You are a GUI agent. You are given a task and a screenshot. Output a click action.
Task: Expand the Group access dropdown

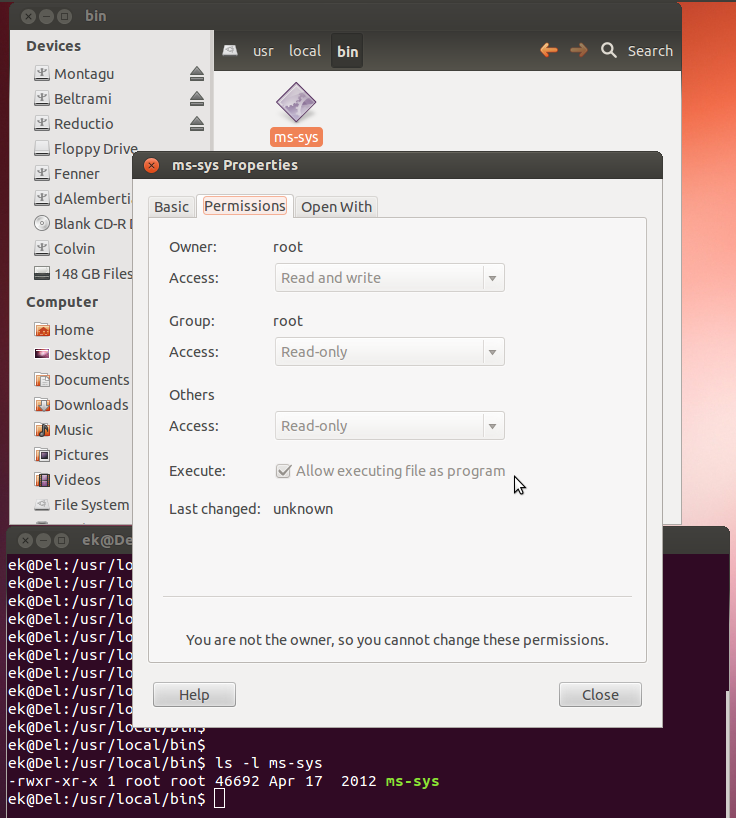click(390, 352)
